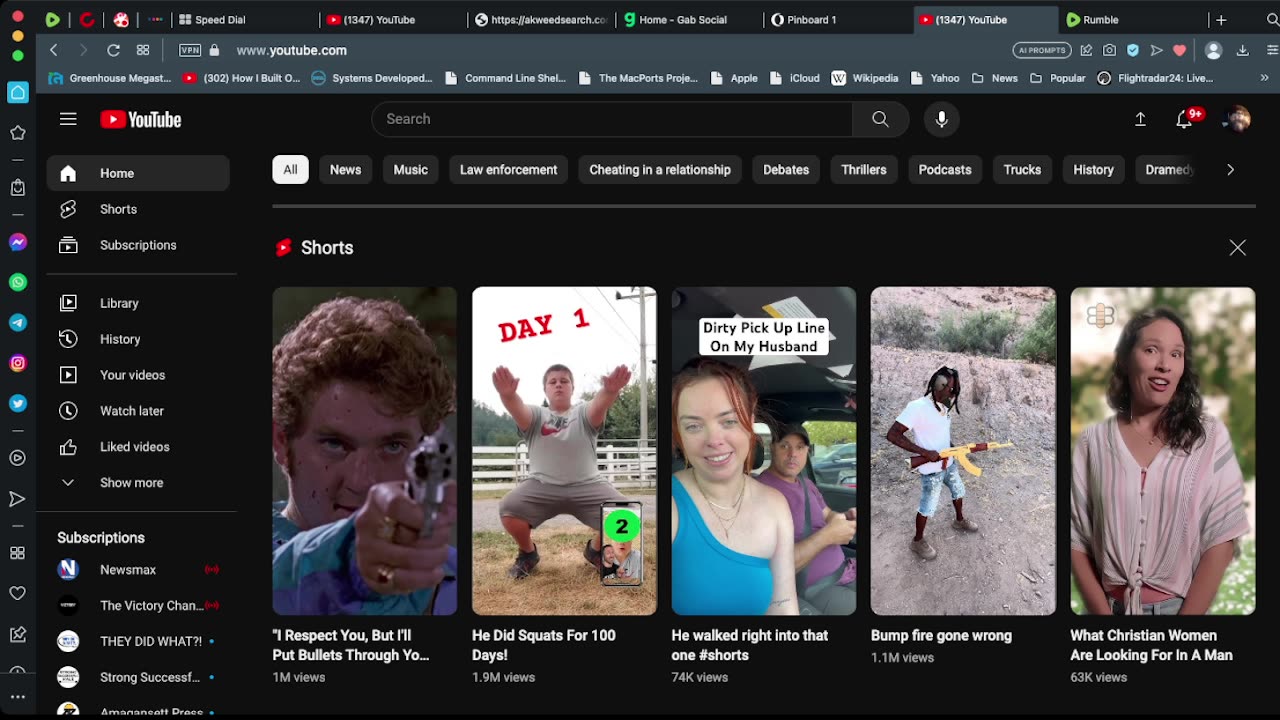Screen dimensions: 1280x720
Task: Open WhatsApp in Opera sidebar
Action: (18, 282)
